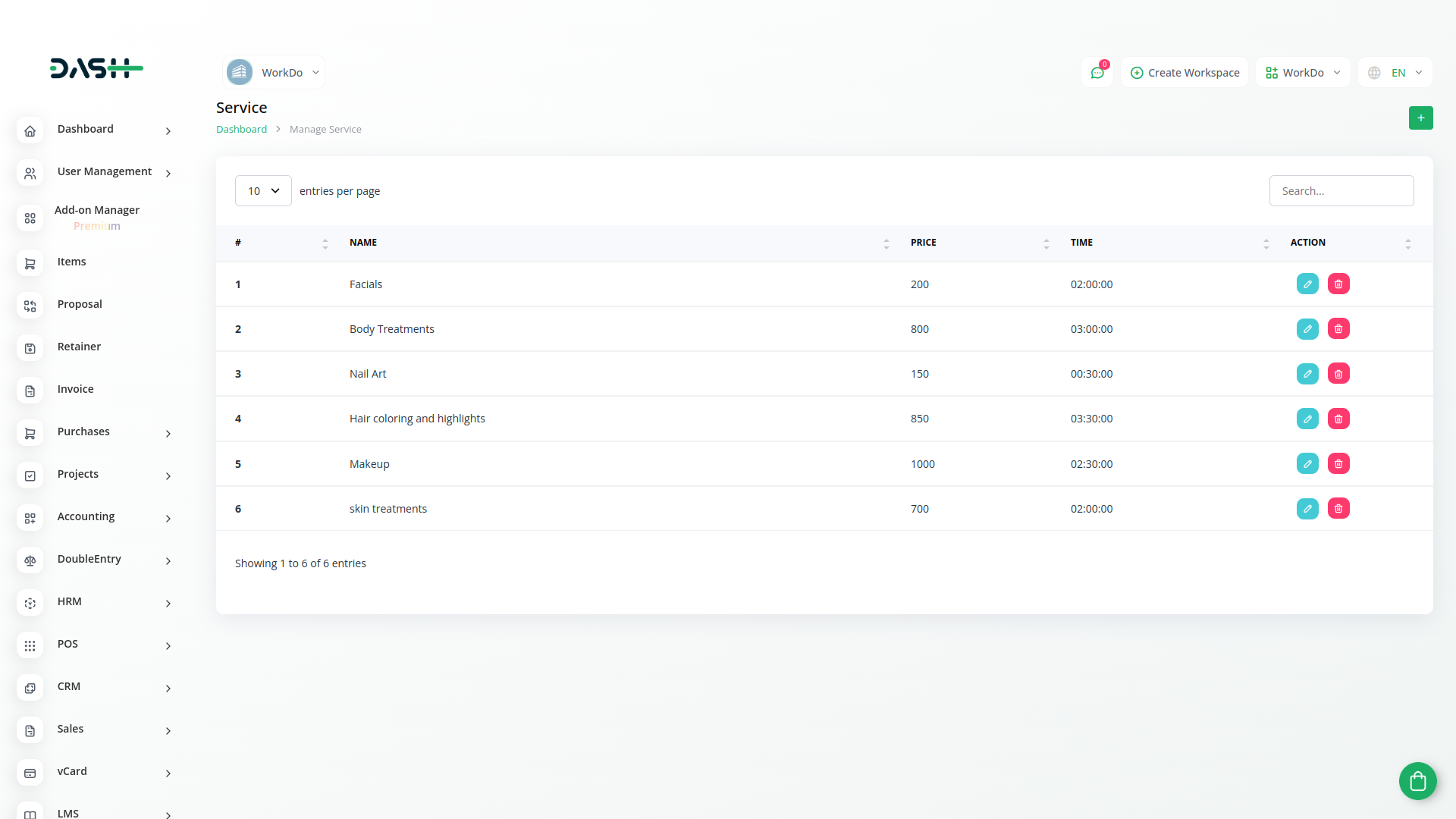Open the Invoice menu item
The height and width of the screenshot is (819, 1456).
(x=76, y=390)
